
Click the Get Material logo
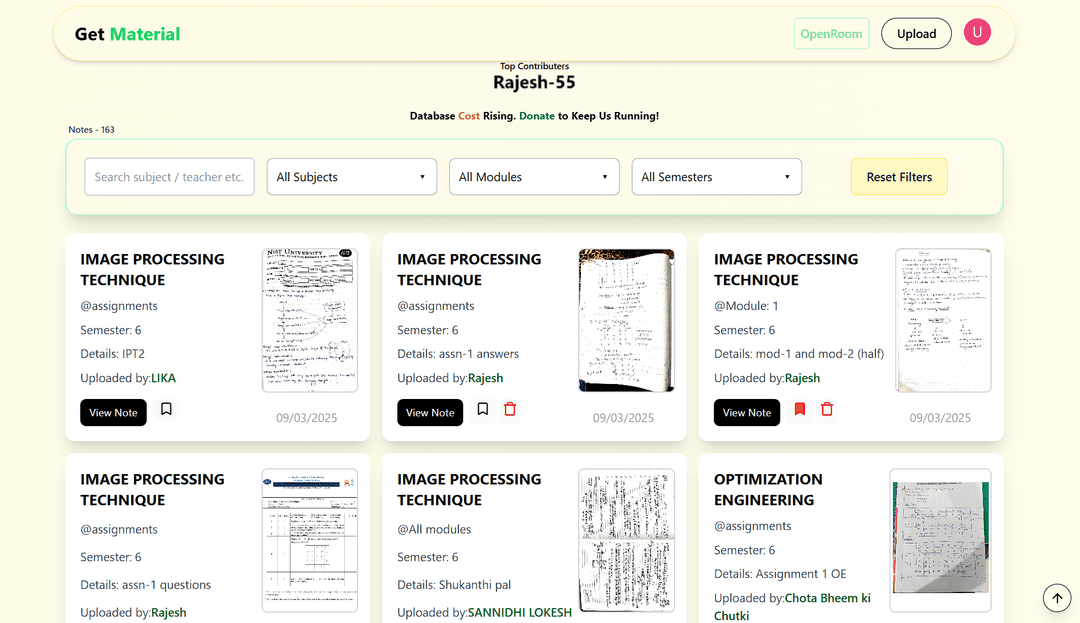(126, 33)
